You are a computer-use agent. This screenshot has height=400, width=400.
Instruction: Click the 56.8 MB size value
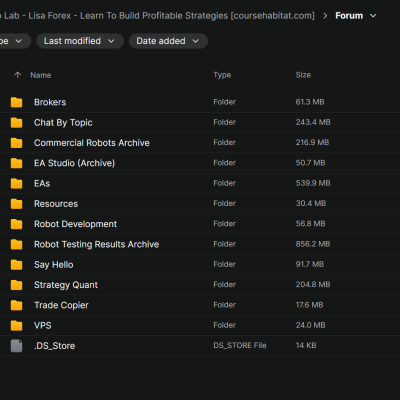click(310, 224)
